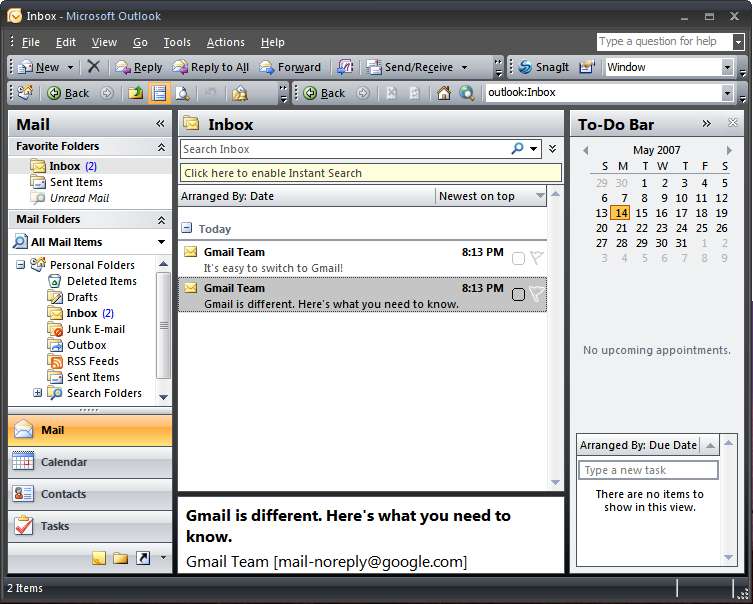Switch to the Tasks pane
Viewport: 753px width, 604px height.
click(x=90, y=526)
